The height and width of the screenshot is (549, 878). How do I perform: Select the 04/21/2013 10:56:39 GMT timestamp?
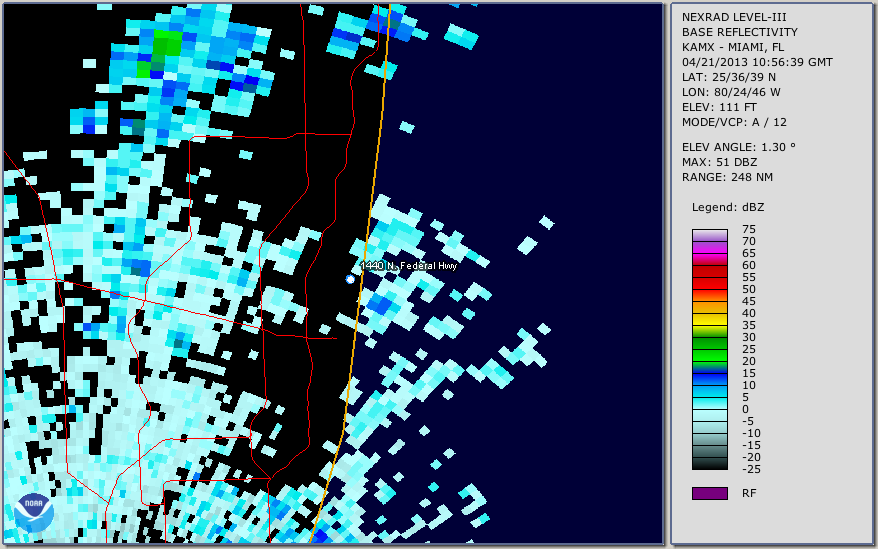pyautogui.click(x=757, y=62)
